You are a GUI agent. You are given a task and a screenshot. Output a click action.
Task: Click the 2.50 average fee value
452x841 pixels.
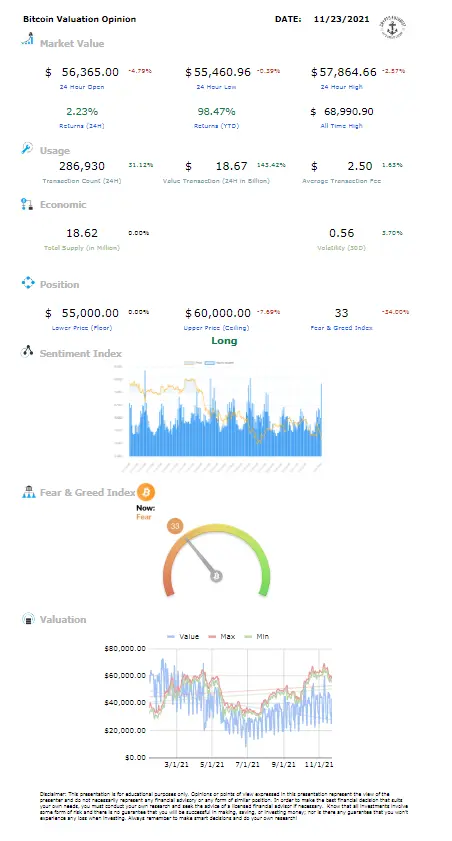360,166
